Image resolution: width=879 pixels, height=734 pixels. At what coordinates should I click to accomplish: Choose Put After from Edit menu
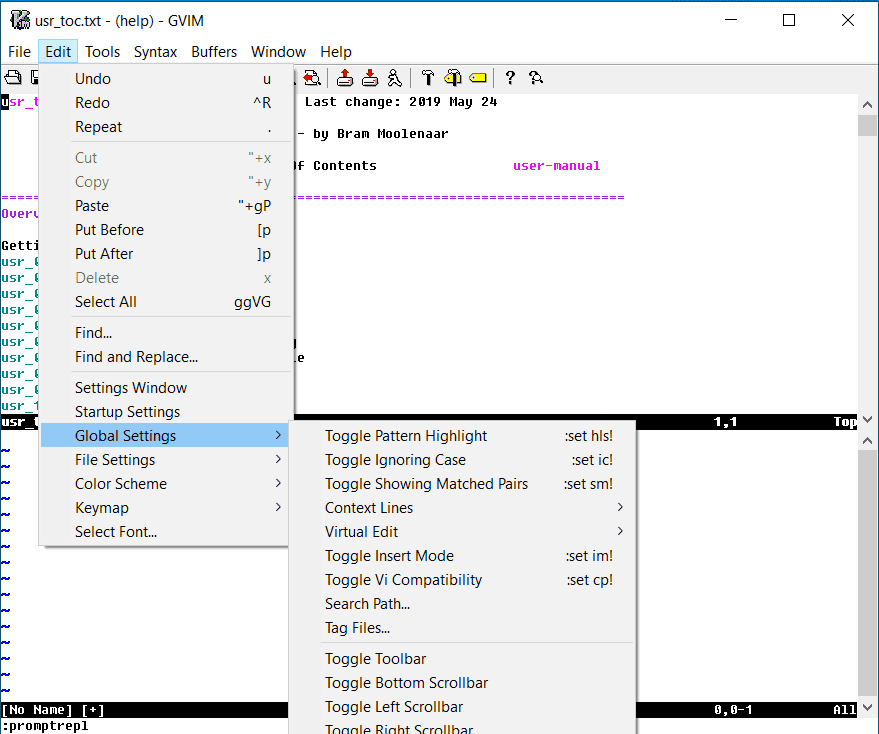[x=167, y=254]
